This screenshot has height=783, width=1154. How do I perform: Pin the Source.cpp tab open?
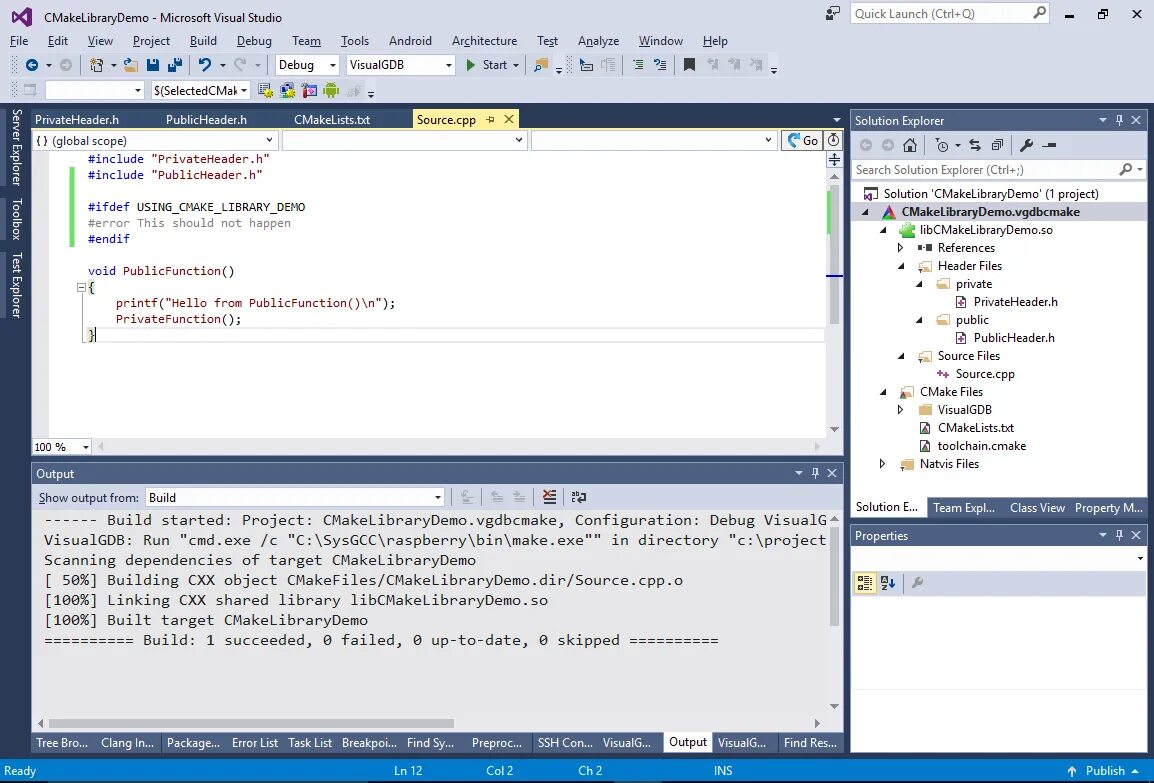[x=490, y=119]
